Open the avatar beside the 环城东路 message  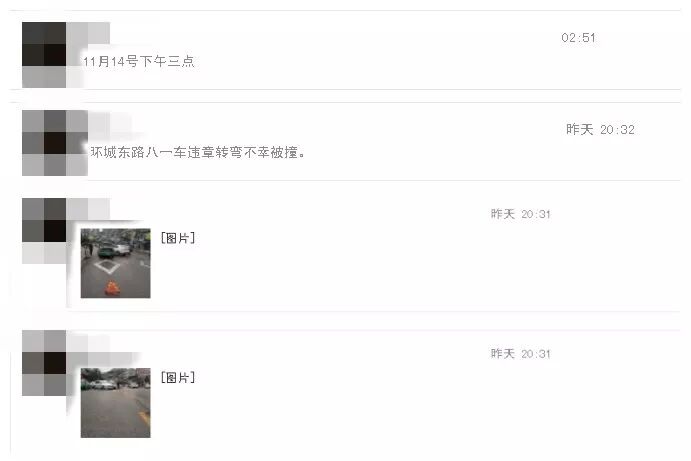[x=55, y=143]
